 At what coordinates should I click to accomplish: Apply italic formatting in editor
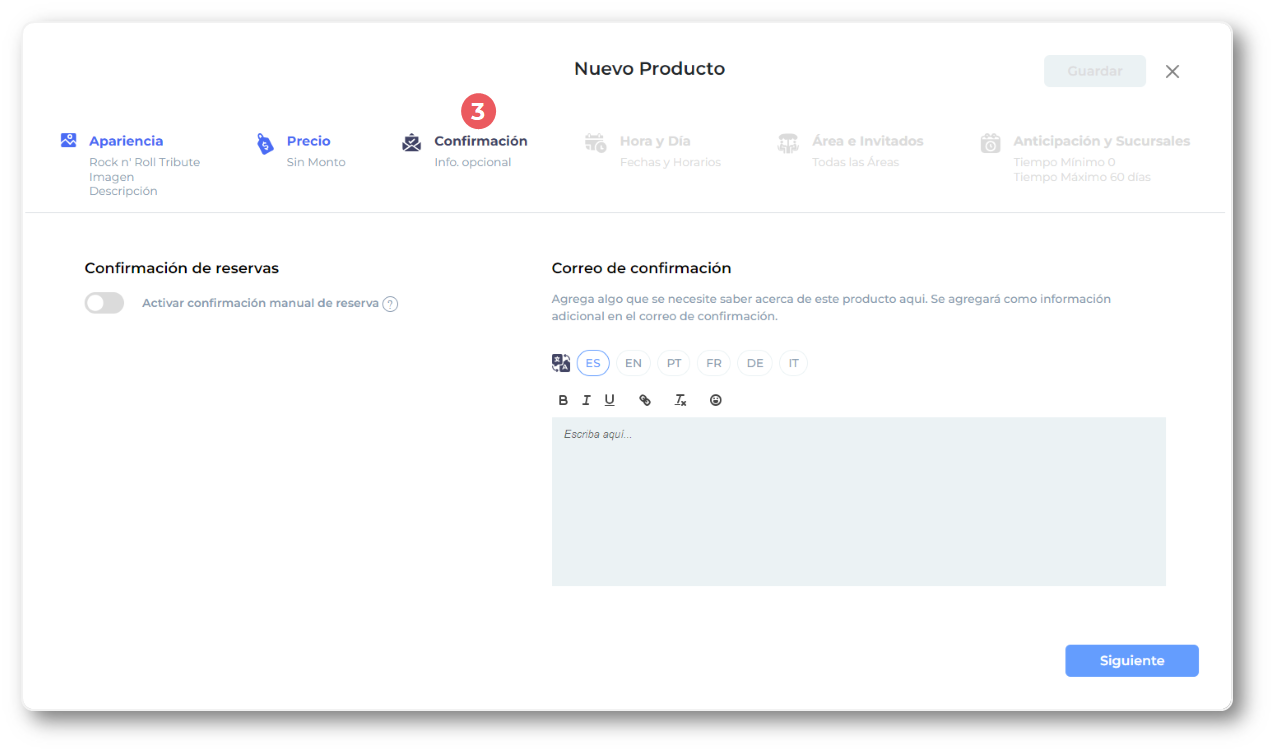click(x=586, y=400)
